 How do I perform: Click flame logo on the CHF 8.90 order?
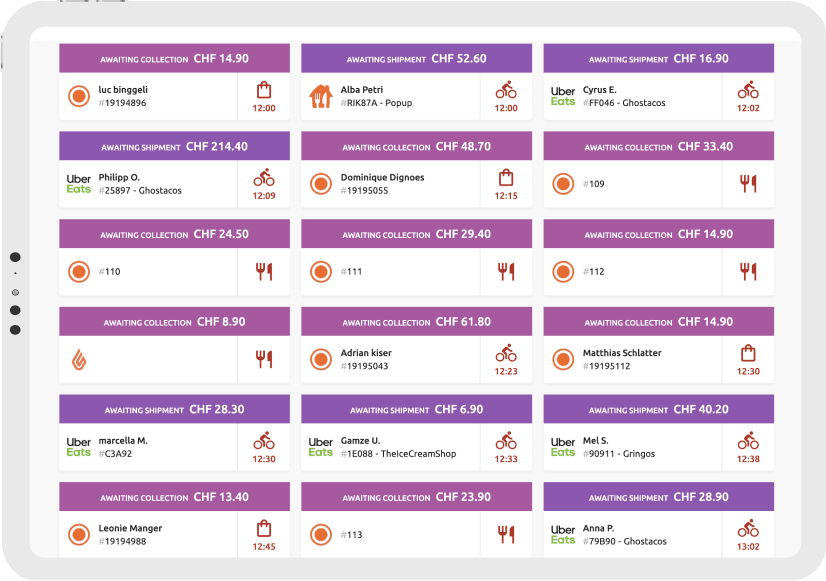click(x=78, y=359)
